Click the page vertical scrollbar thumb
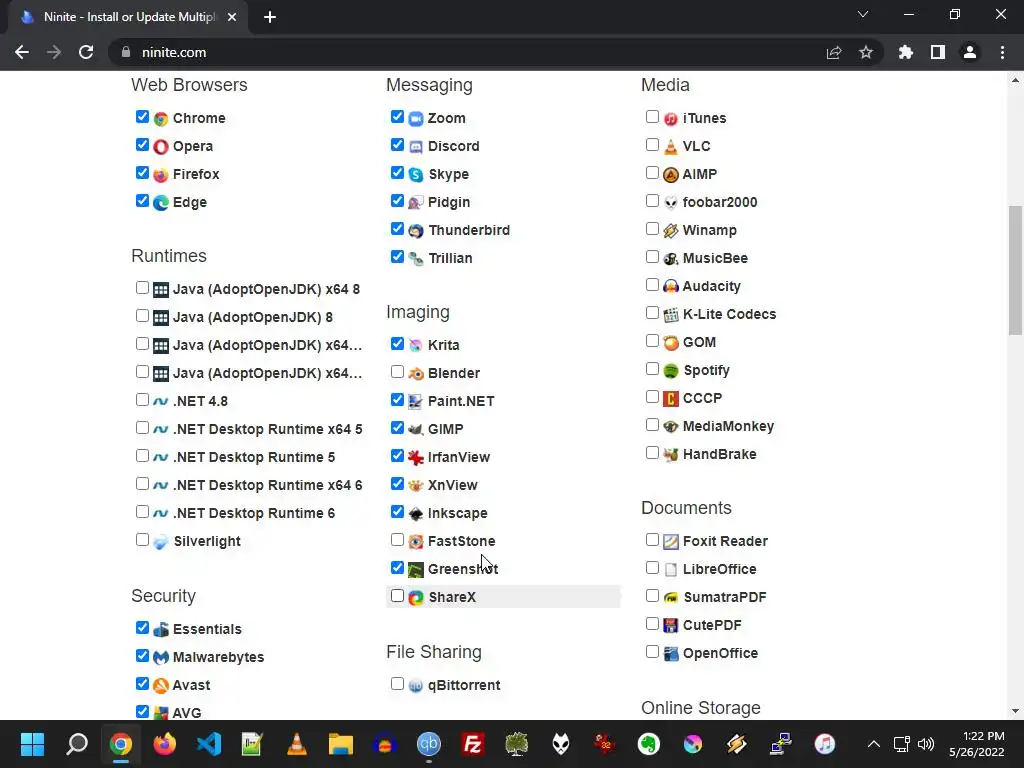Screen dimensions: 1024x768 click(x=1015, y=270)
